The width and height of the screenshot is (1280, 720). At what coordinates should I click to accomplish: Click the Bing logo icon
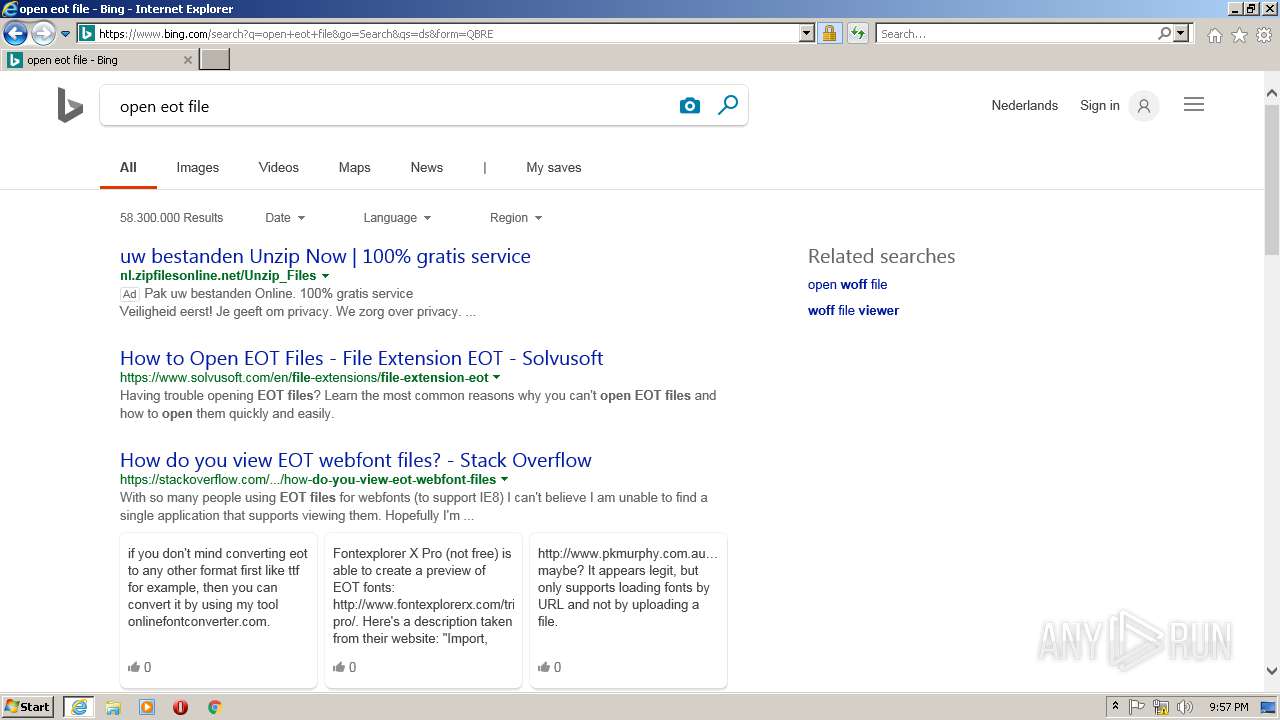[70, 105]
